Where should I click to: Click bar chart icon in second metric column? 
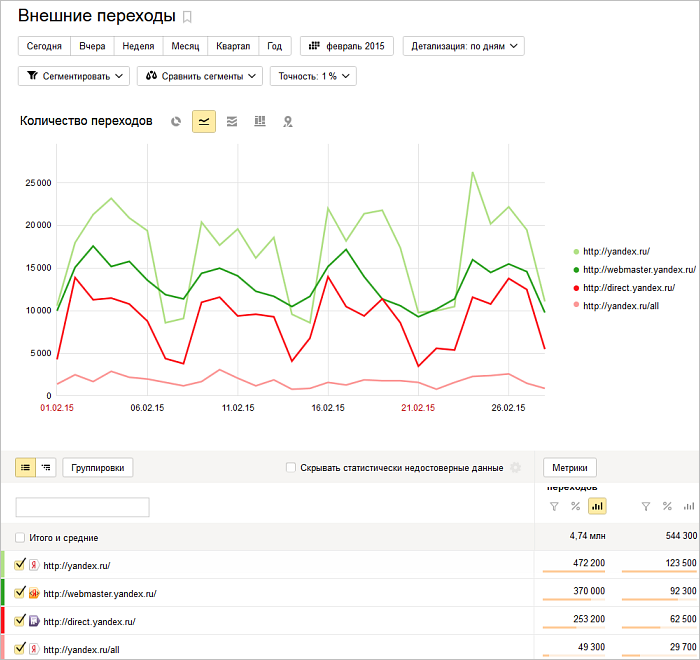(x=689, y=506)
